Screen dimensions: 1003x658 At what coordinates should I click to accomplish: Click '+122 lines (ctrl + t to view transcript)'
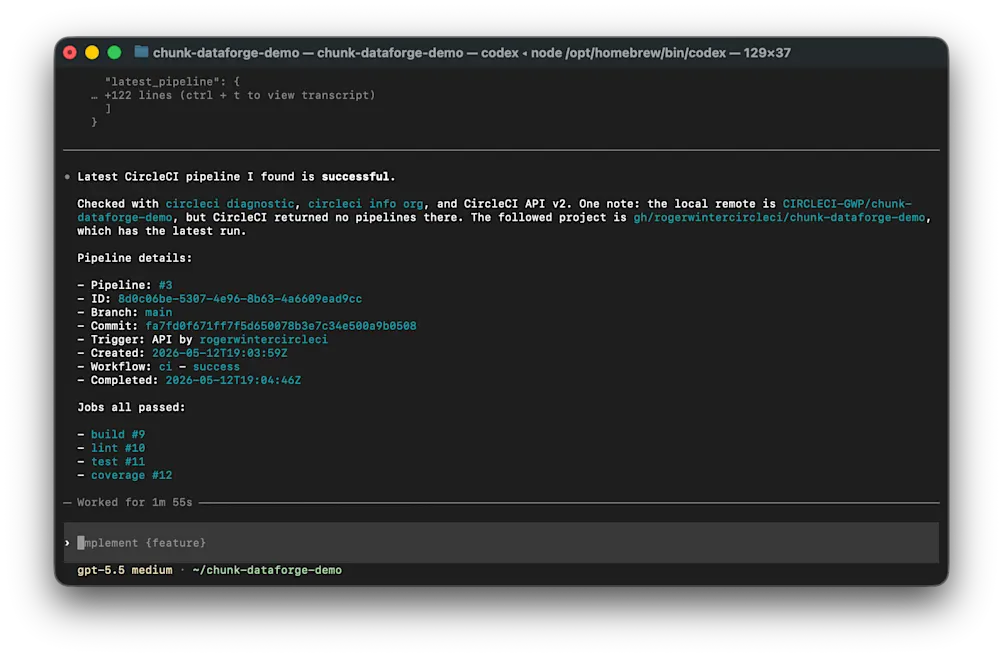240,95
